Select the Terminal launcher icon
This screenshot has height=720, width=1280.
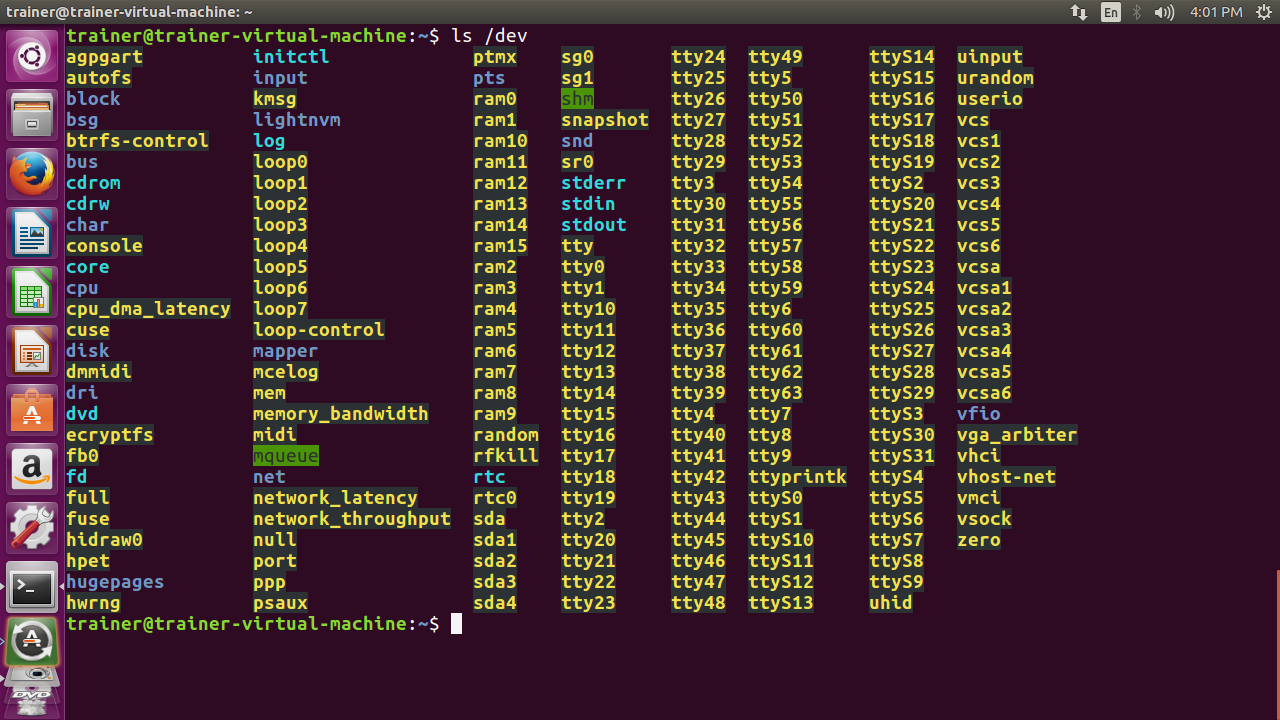[x=32, y=587]
